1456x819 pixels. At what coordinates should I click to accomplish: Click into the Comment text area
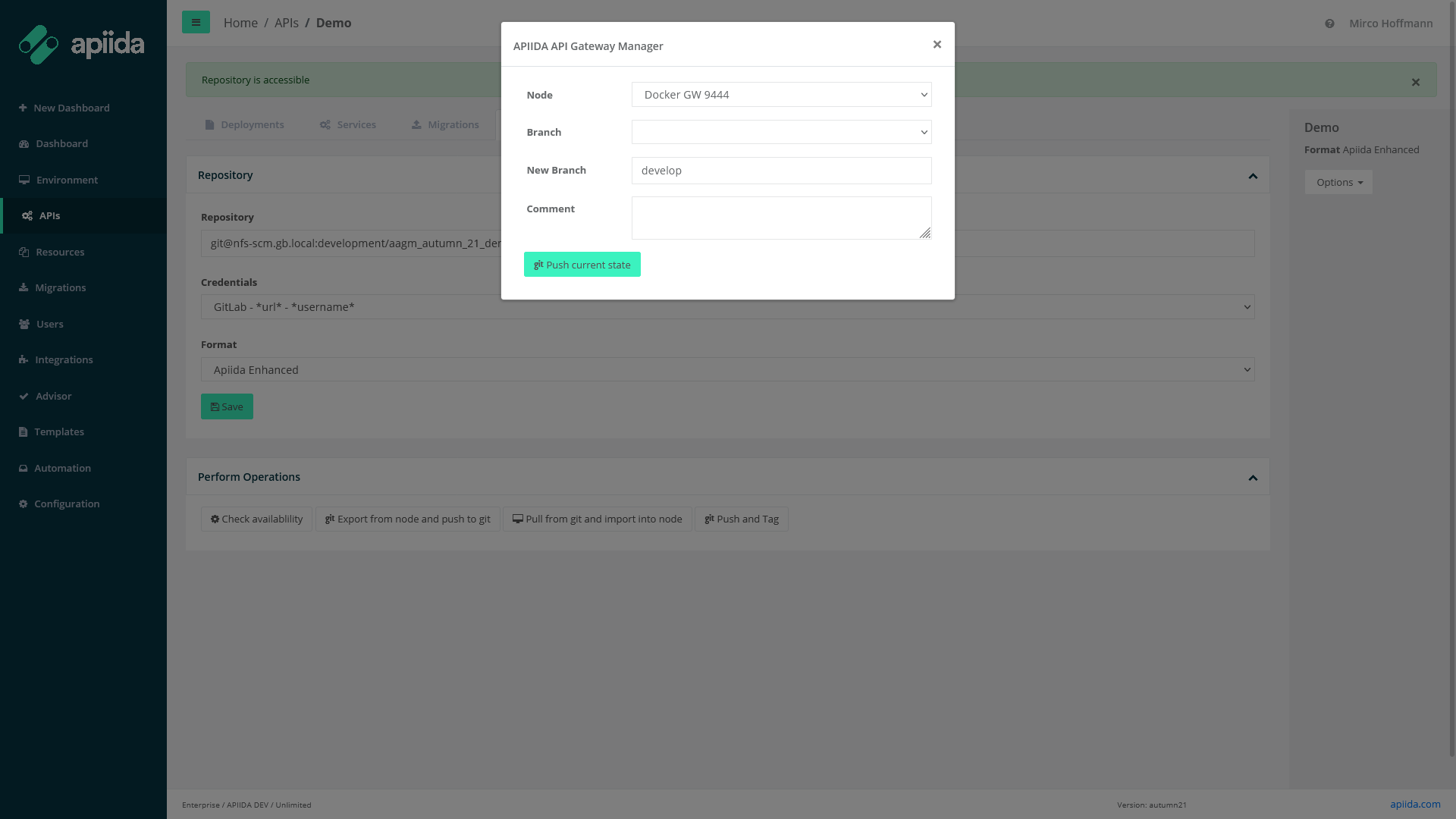point(781,218)
